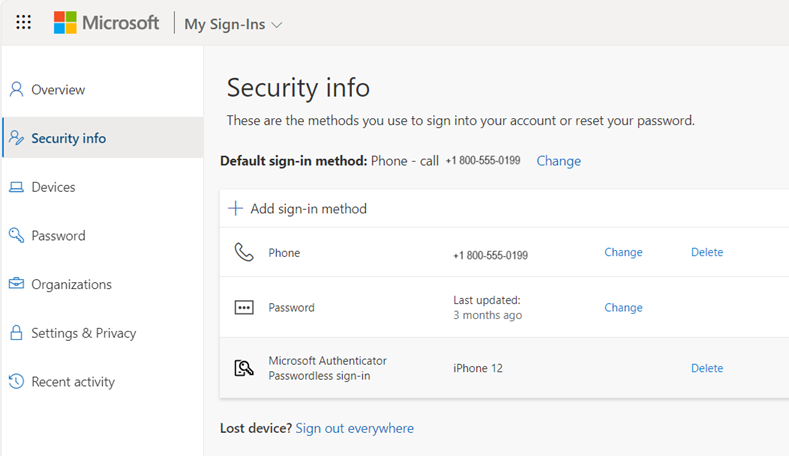This screenshot has width=789, height=456.
Task: Click the Organizations briefcase icon
Action: pyautogui.click(x=16, y=284)
